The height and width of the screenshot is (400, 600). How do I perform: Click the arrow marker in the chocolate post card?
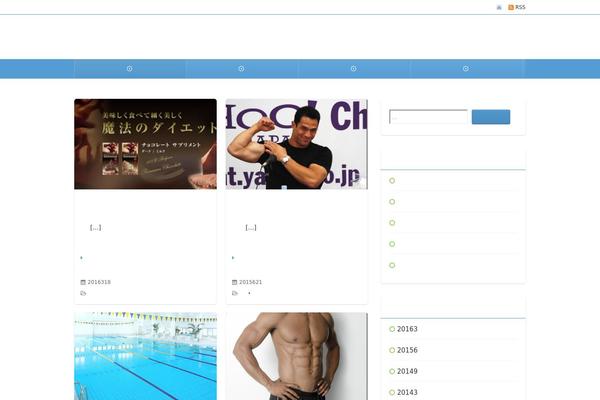tap(81, 258)
